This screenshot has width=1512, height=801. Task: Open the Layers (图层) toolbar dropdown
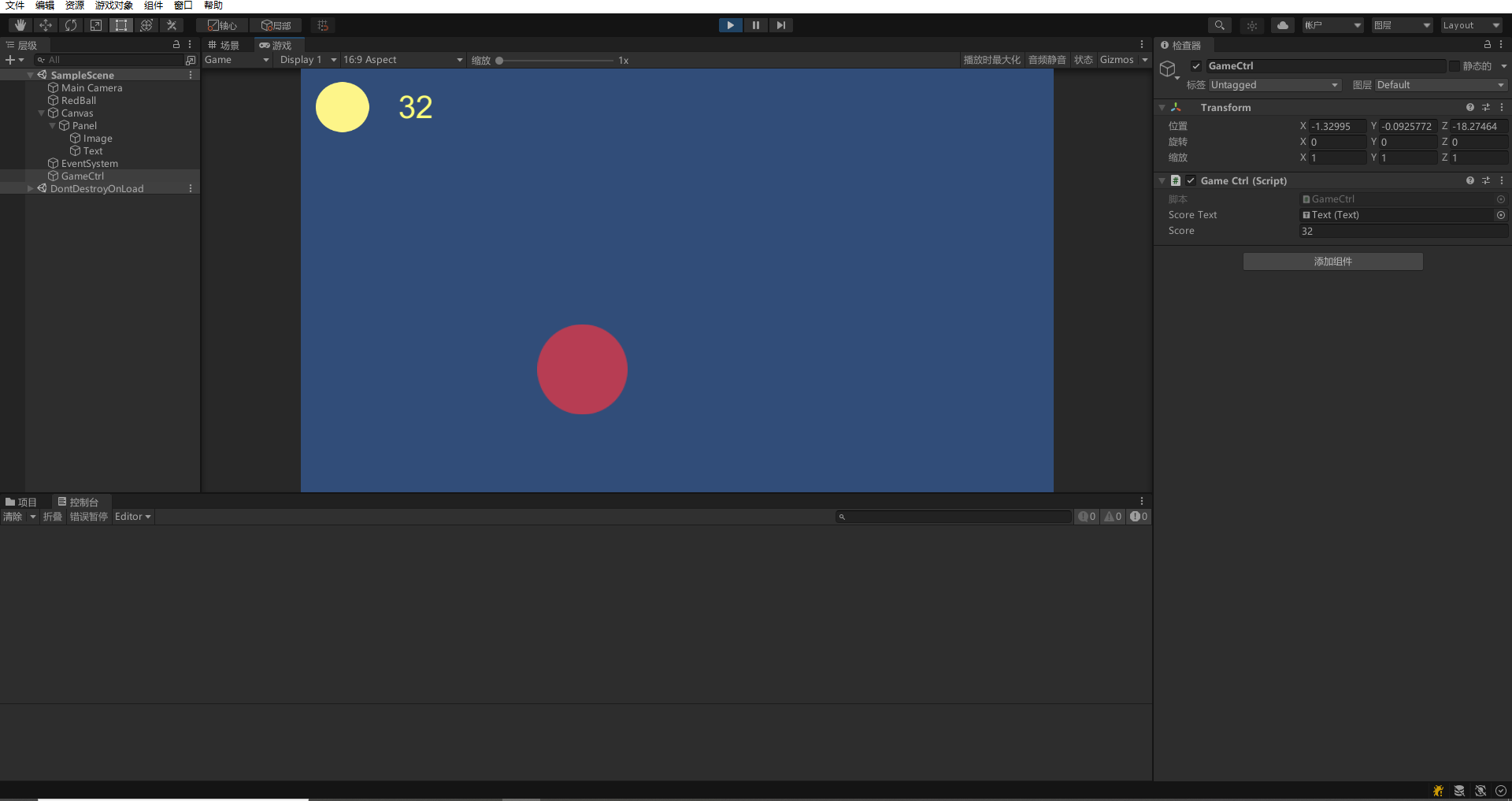click(1402, 25)
